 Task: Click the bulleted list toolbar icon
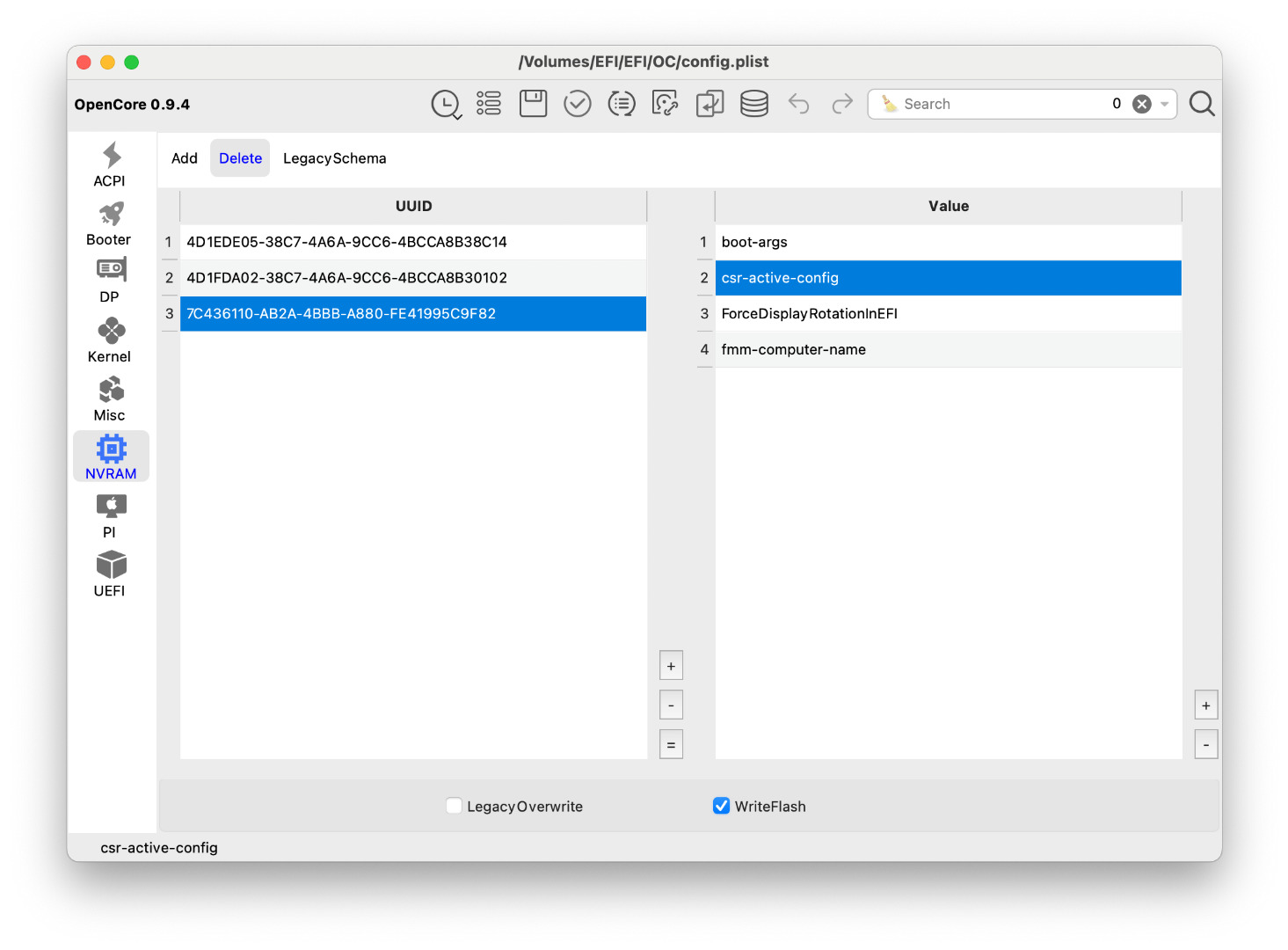click(x=489, y=104)
